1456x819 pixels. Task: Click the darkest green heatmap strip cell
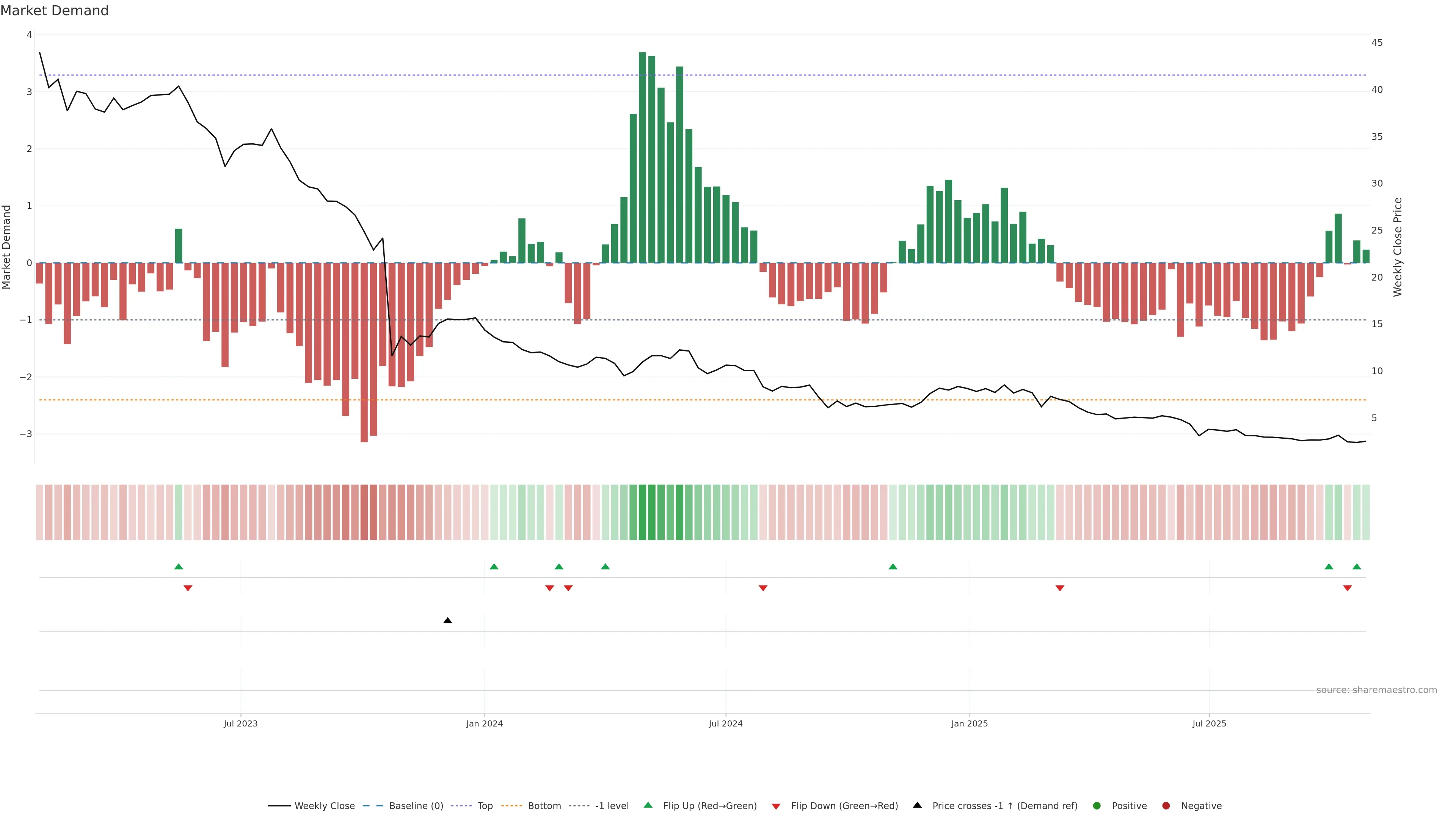point(643,512)
